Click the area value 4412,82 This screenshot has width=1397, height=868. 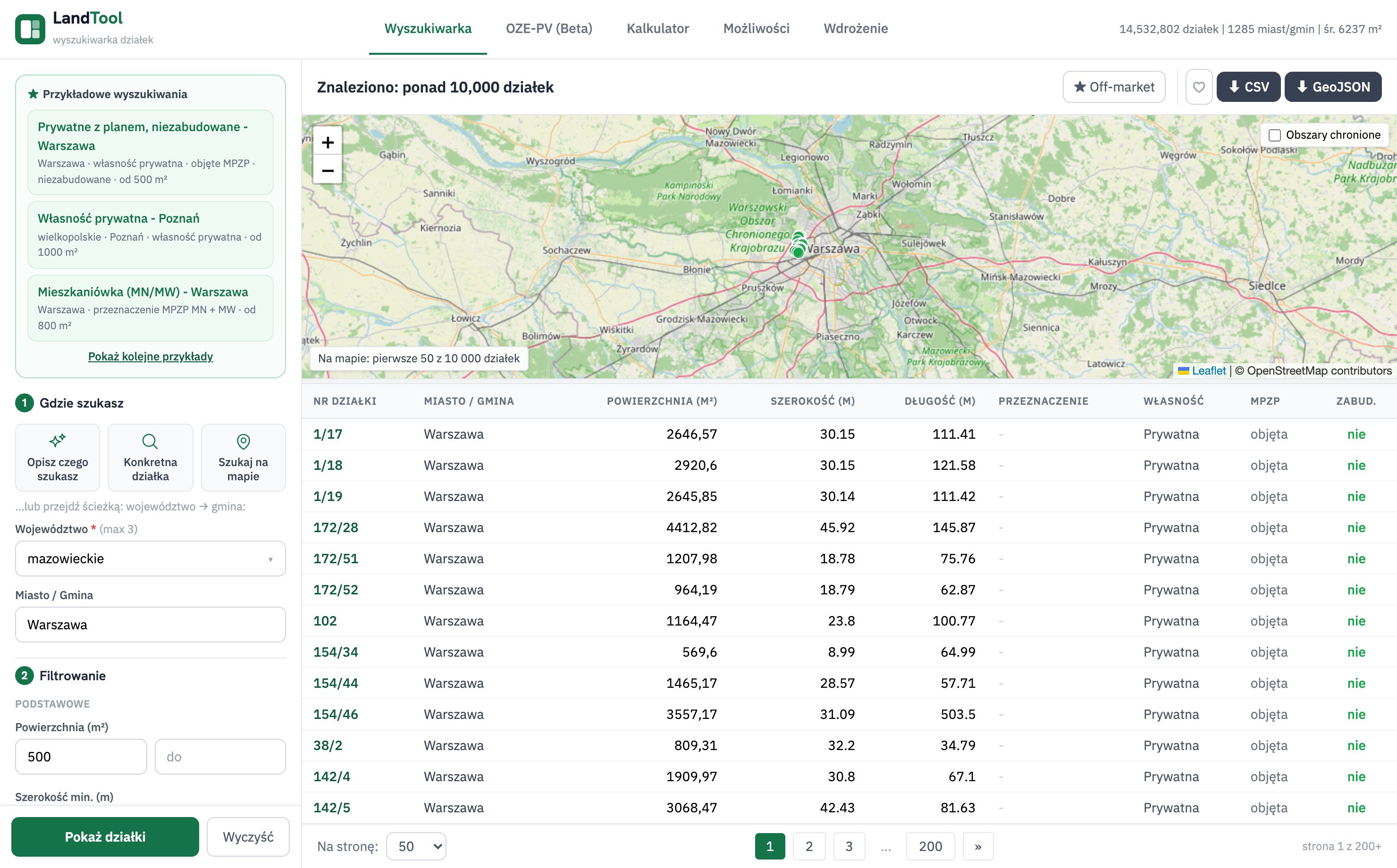pyautogui.click(x=691, y=527)
